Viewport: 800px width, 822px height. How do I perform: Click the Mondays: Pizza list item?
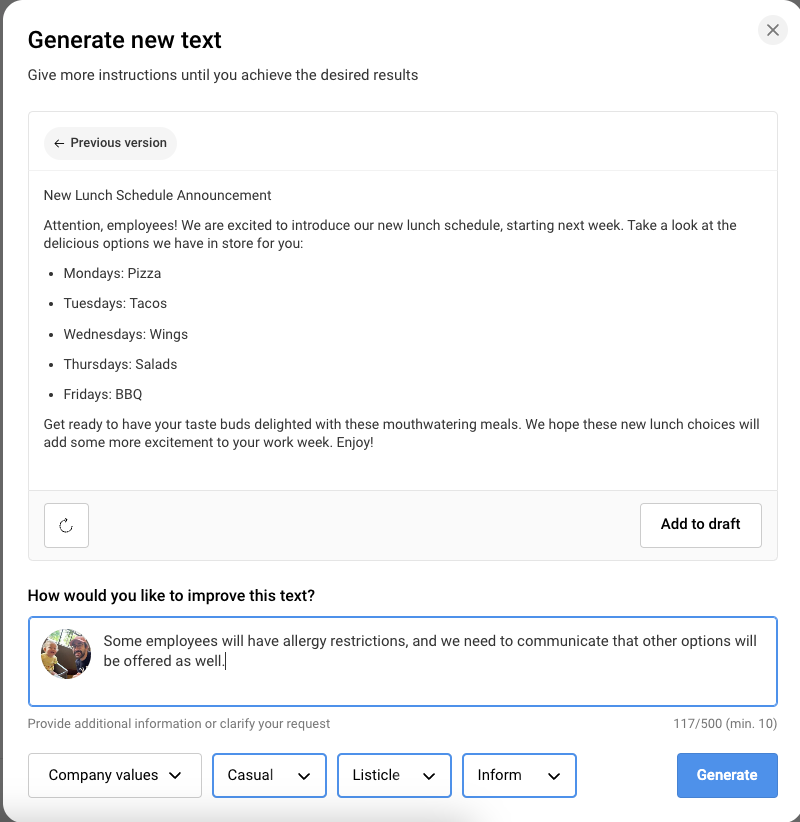[112, 273]
